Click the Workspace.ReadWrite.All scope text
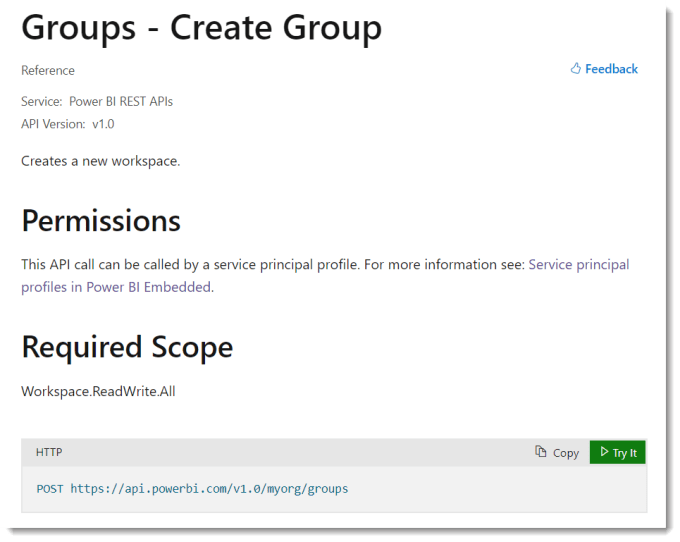The width and height of the screenshot is (680, 542). pos(98,392)
